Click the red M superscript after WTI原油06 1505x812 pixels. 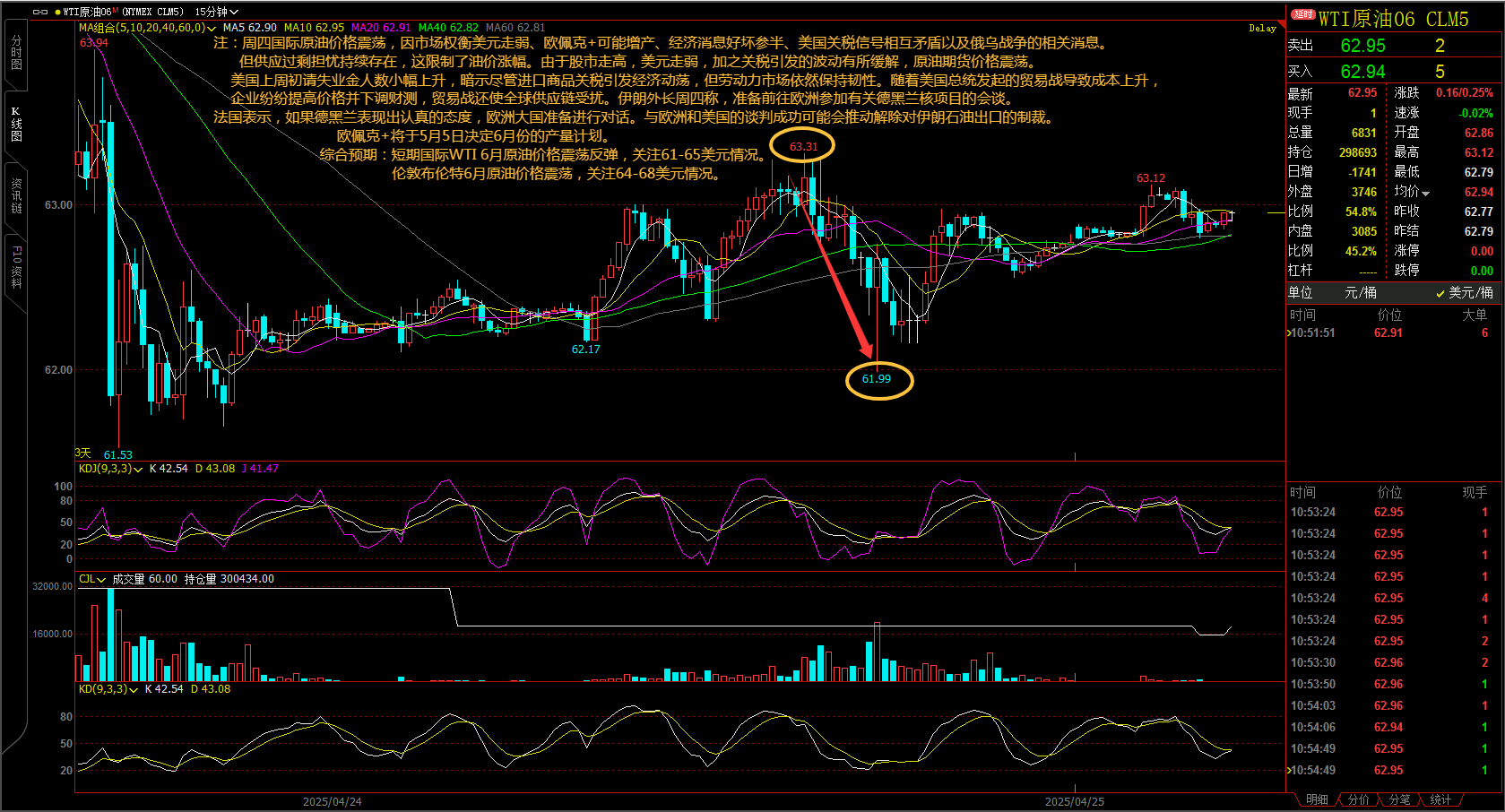(x=115, y=10)
